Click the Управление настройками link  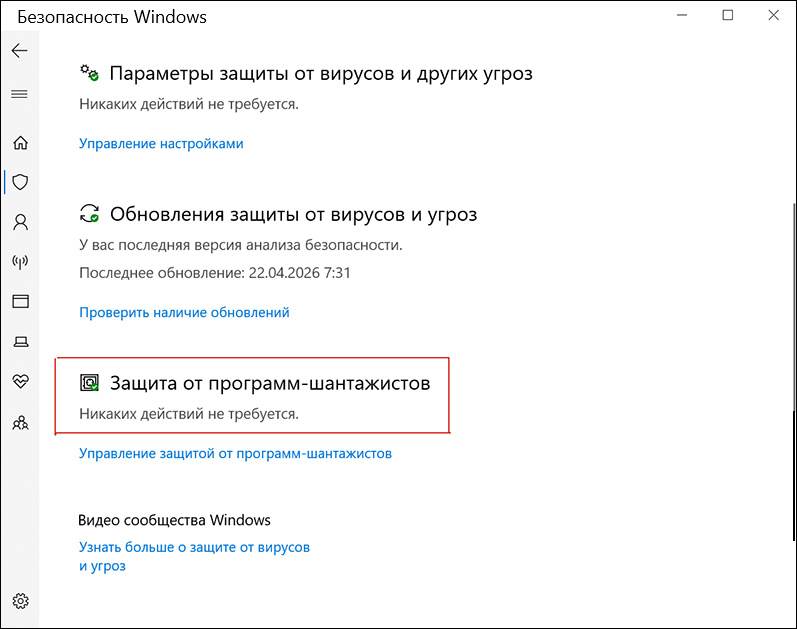coord(161,144)
